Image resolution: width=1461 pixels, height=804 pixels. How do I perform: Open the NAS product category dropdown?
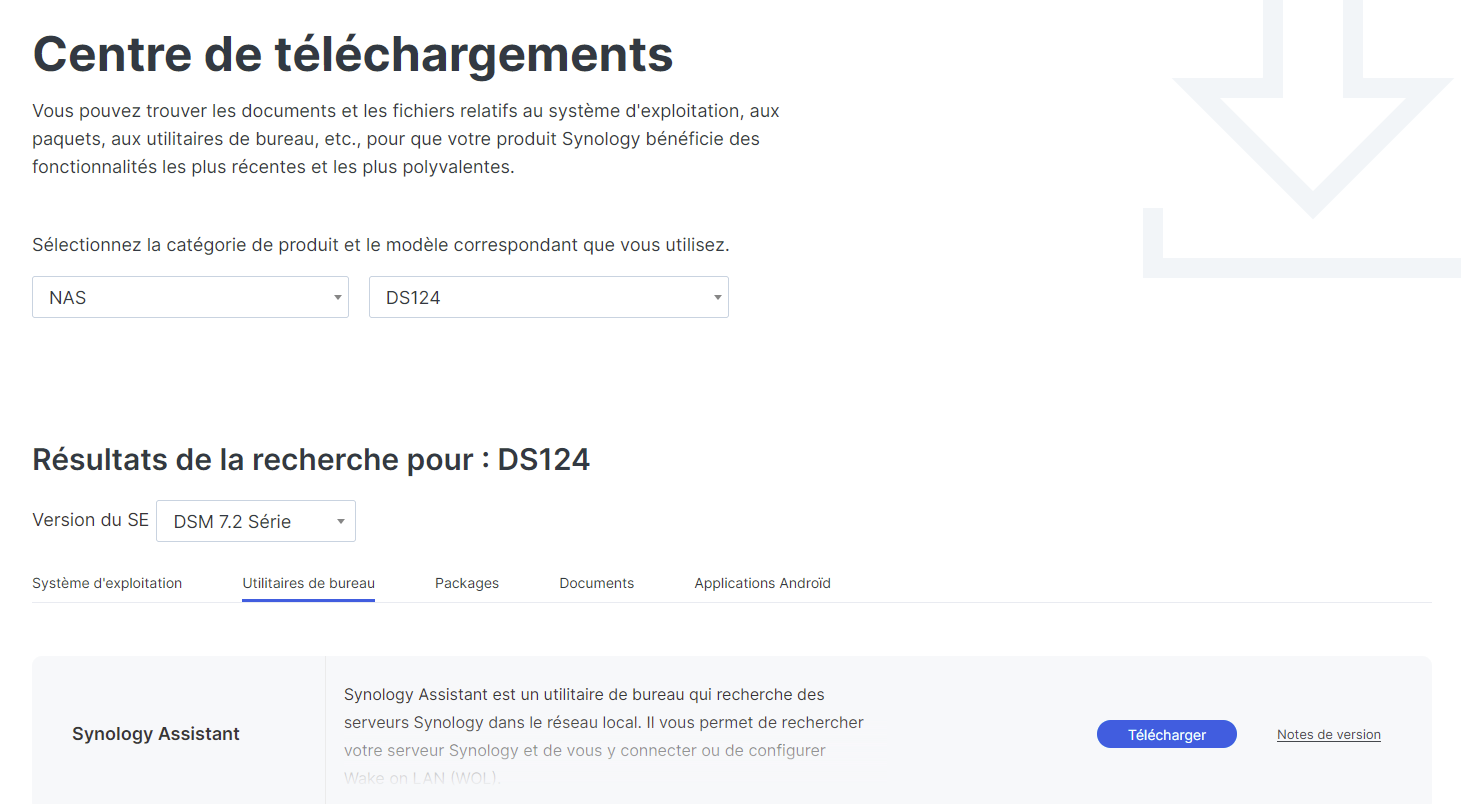(190, 297)
